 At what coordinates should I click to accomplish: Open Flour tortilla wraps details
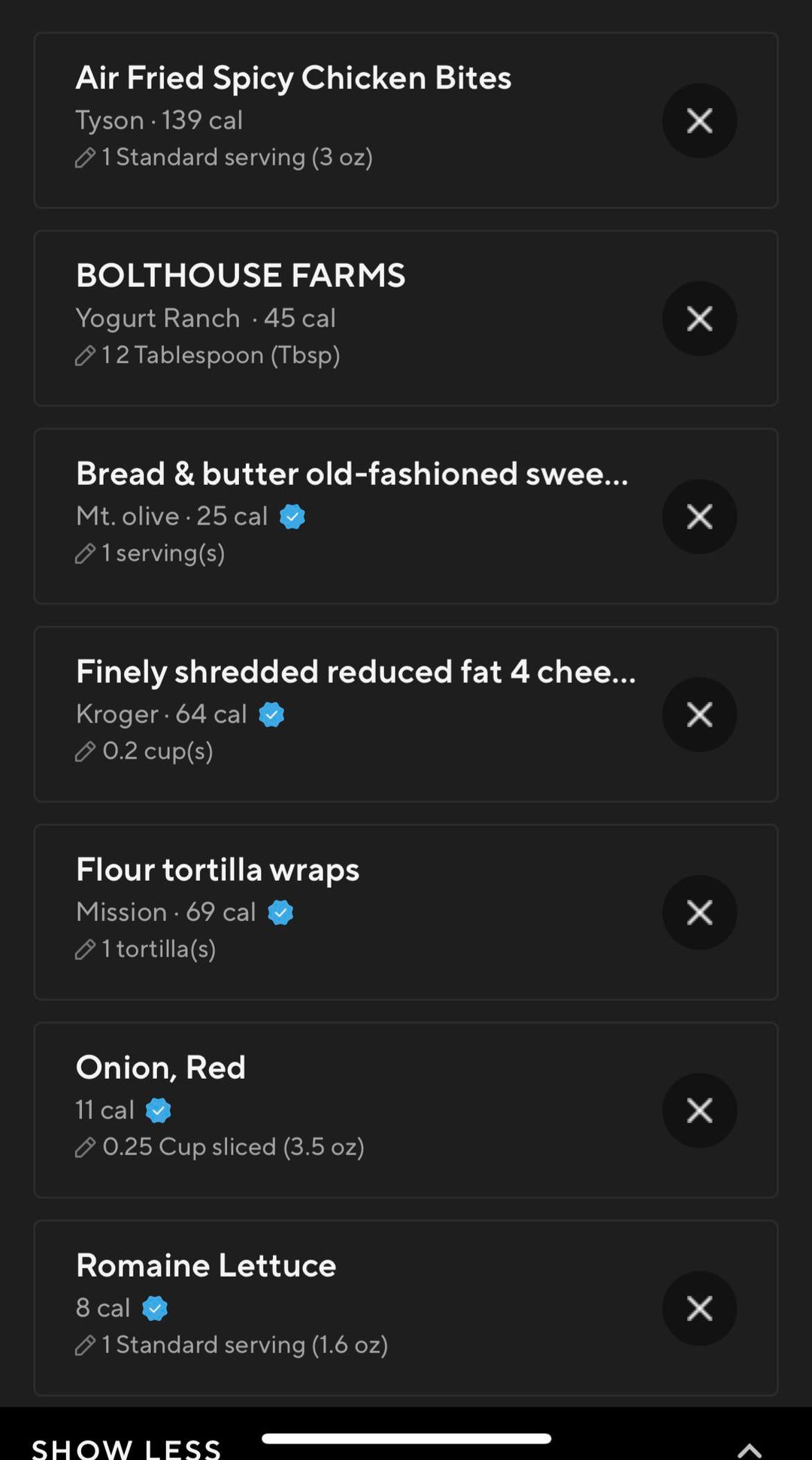(218, 870)
